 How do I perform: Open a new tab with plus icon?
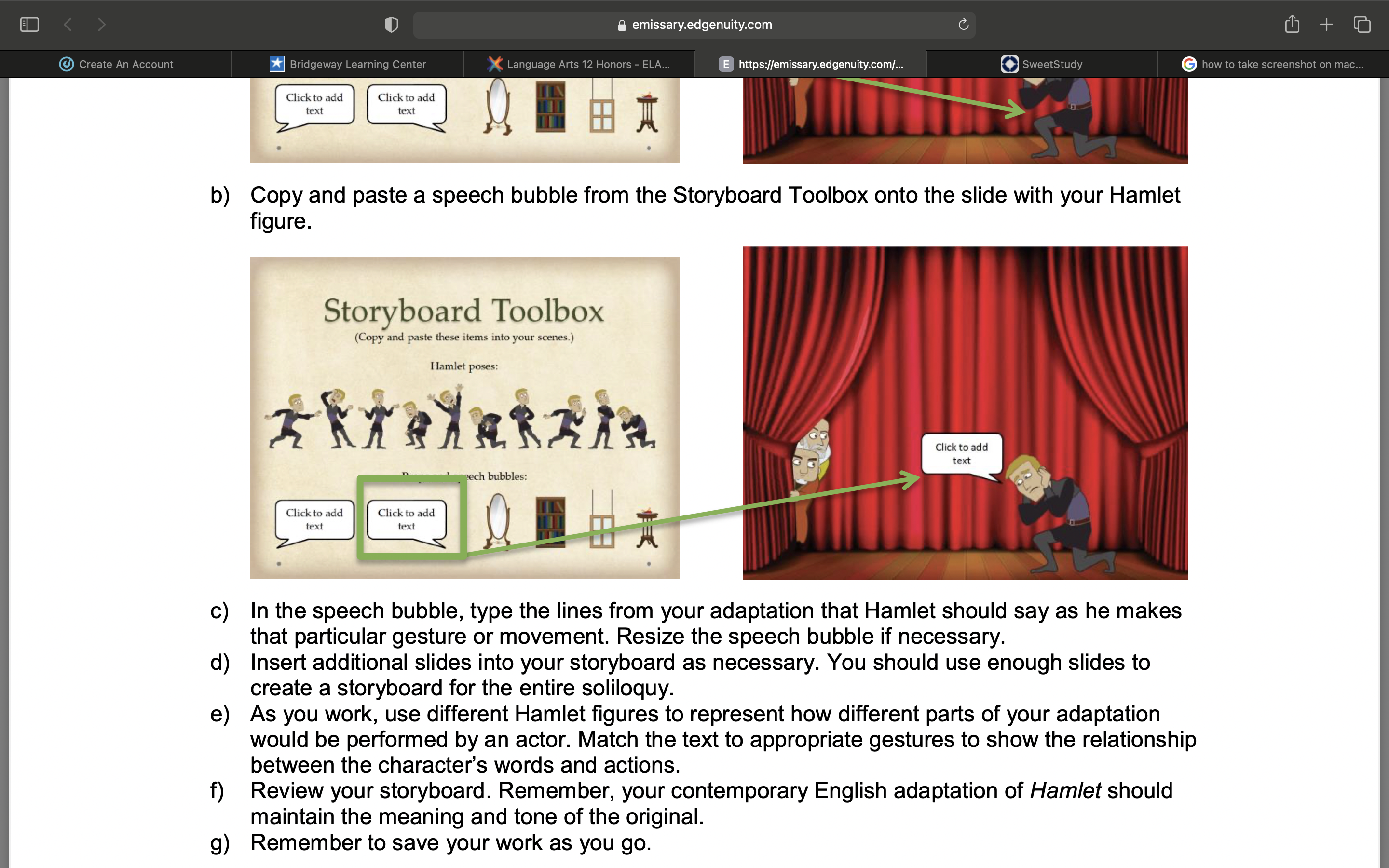click(x=1326, y=25)
